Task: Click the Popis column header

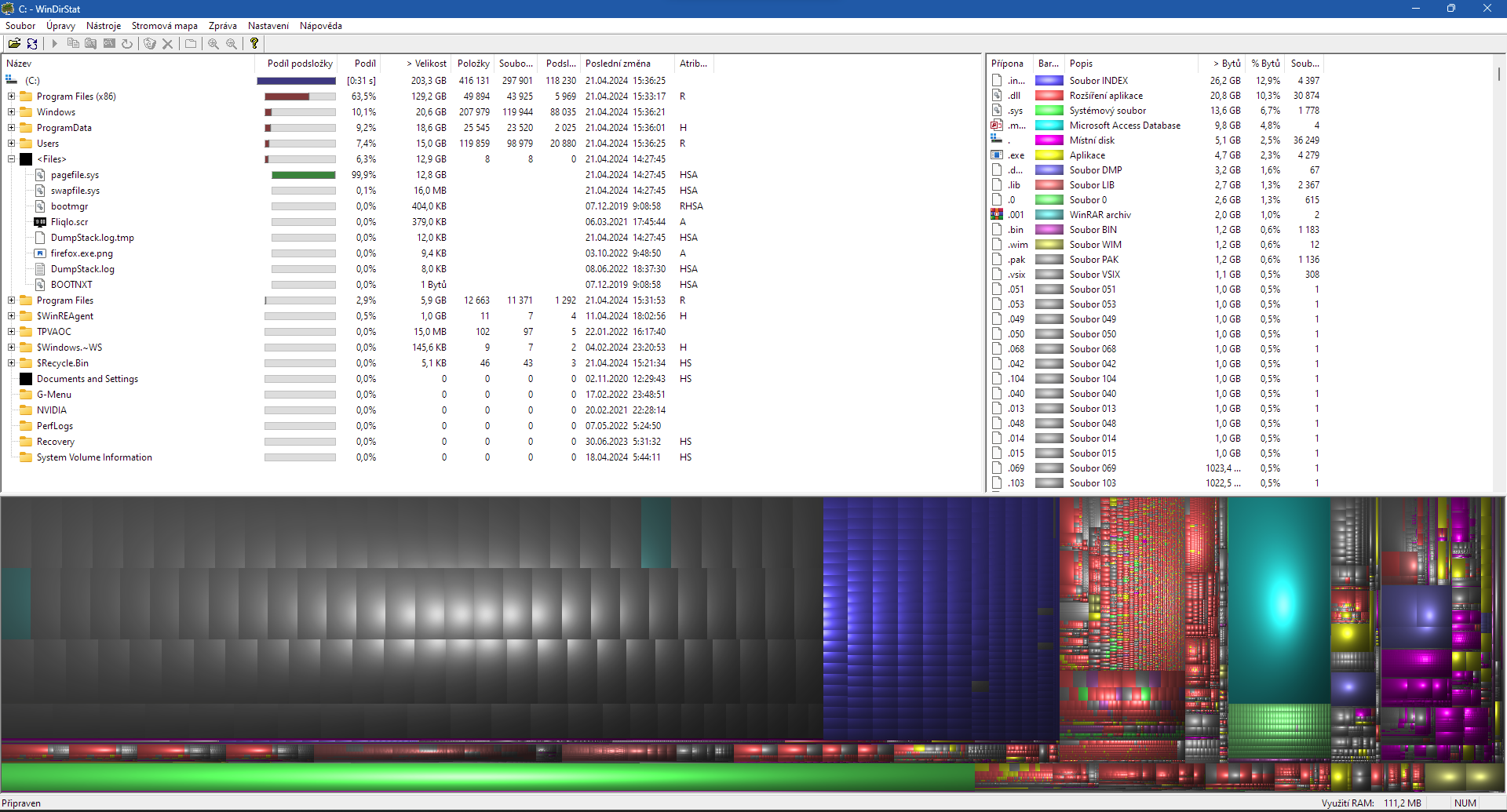Action: click(1081, 64)
